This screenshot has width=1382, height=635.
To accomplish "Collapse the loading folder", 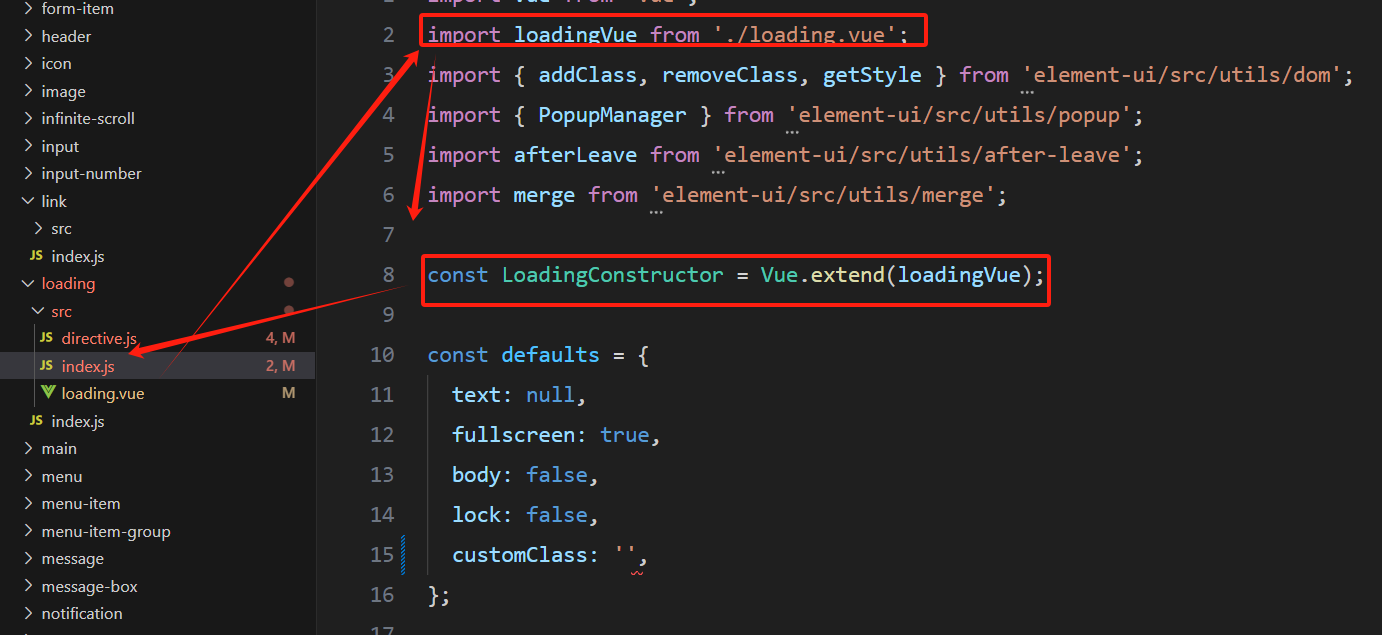I will coord(28,283).
